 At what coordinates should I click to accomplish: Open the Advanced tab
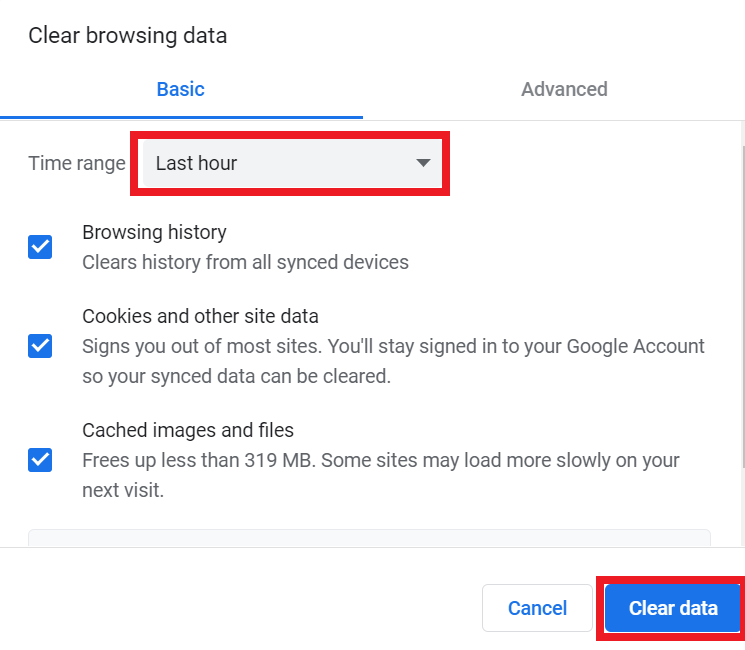pos(564,89)
